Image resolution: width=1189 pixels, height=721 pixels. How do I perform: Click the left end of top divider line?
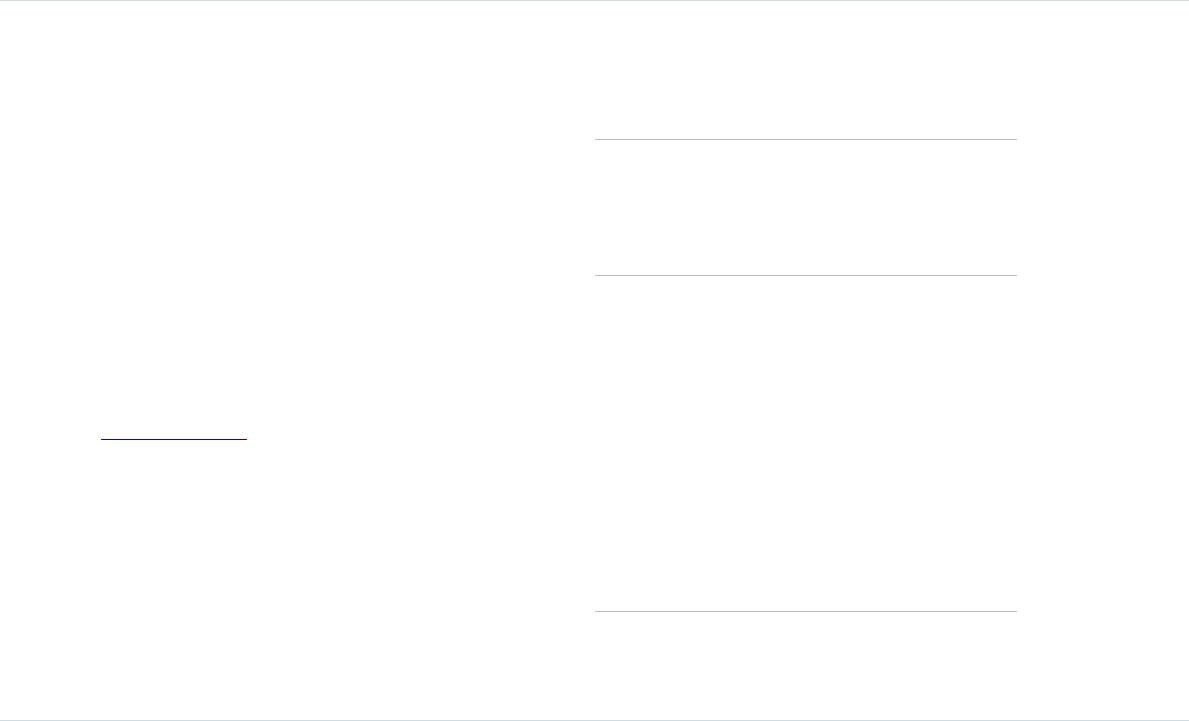tap(597, 139)
